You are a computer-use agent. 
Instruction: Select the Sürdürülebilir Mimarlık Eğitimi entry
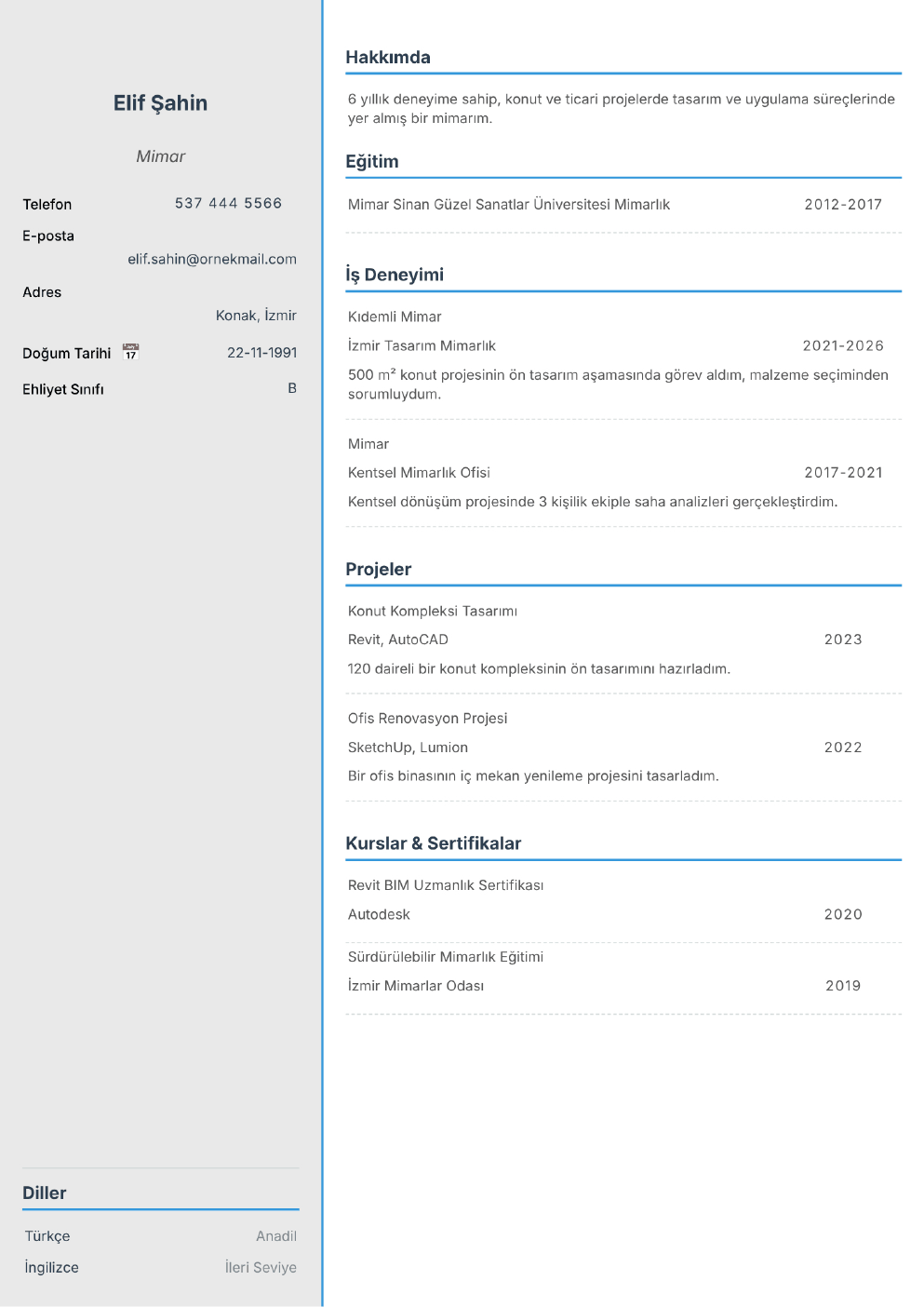coord(446,957)
